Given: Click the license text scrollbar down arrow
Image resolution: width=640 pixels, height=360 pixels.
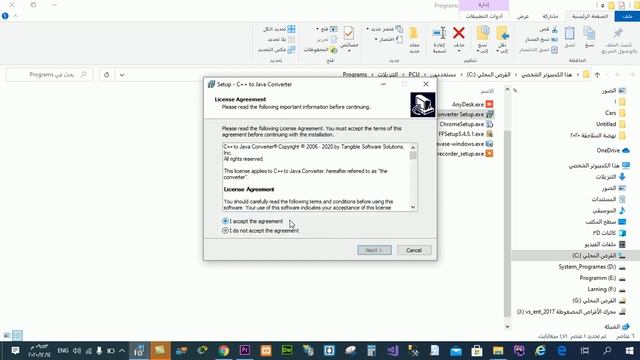Looking at the screenshot, I should (x=413, y=207).
